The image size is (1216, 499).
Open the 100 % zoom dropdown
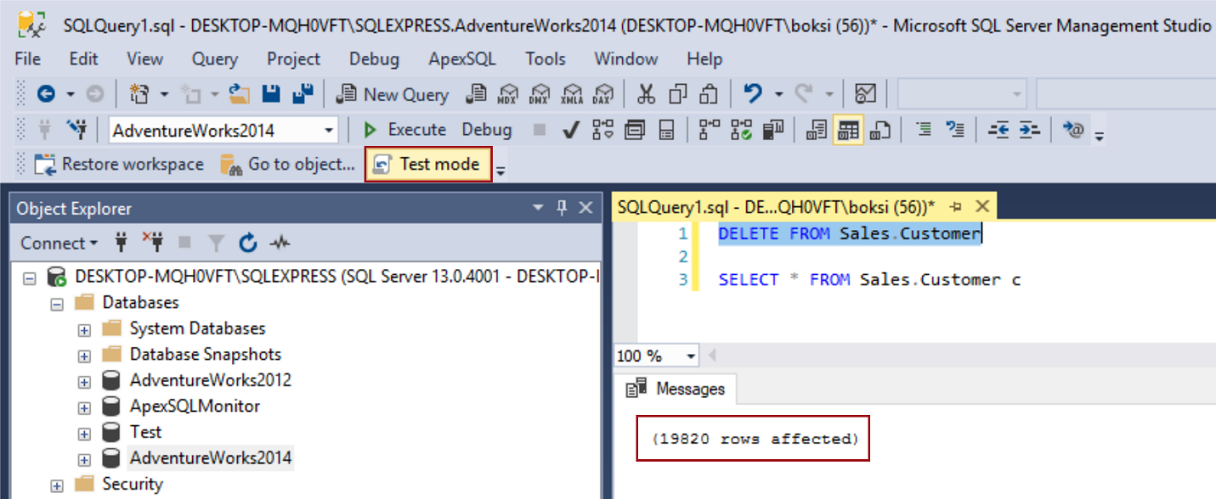point(691,356)
